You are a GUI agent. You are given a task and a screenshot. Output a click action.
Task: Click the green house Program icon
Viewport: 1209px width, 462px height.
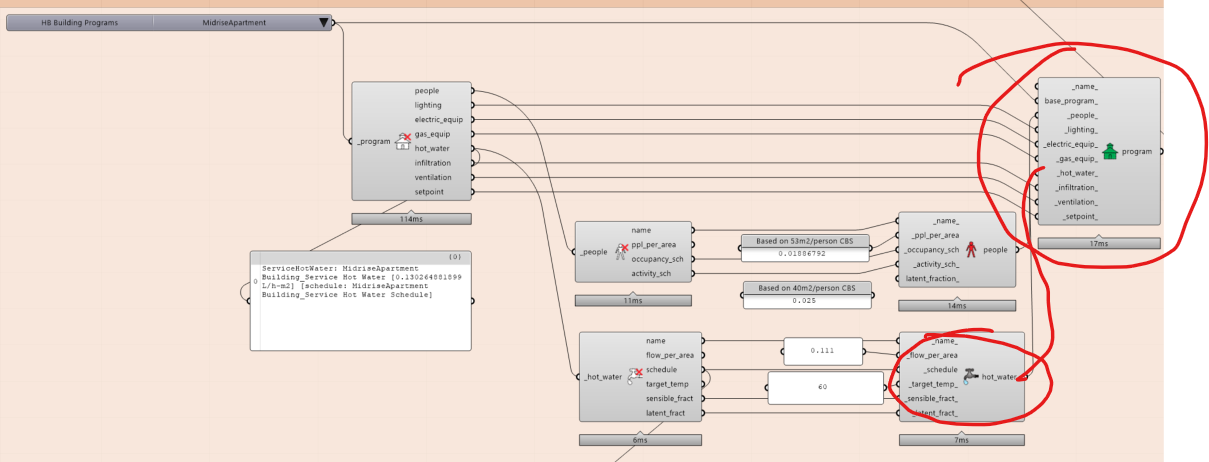[x=1109, y=151]
